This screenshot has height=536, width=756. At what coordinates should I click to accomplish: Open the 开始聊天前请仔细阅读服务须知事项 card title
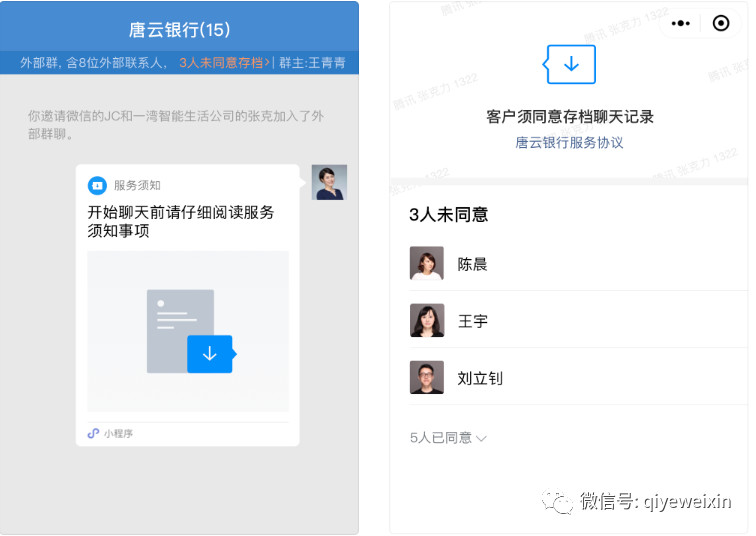181,221
